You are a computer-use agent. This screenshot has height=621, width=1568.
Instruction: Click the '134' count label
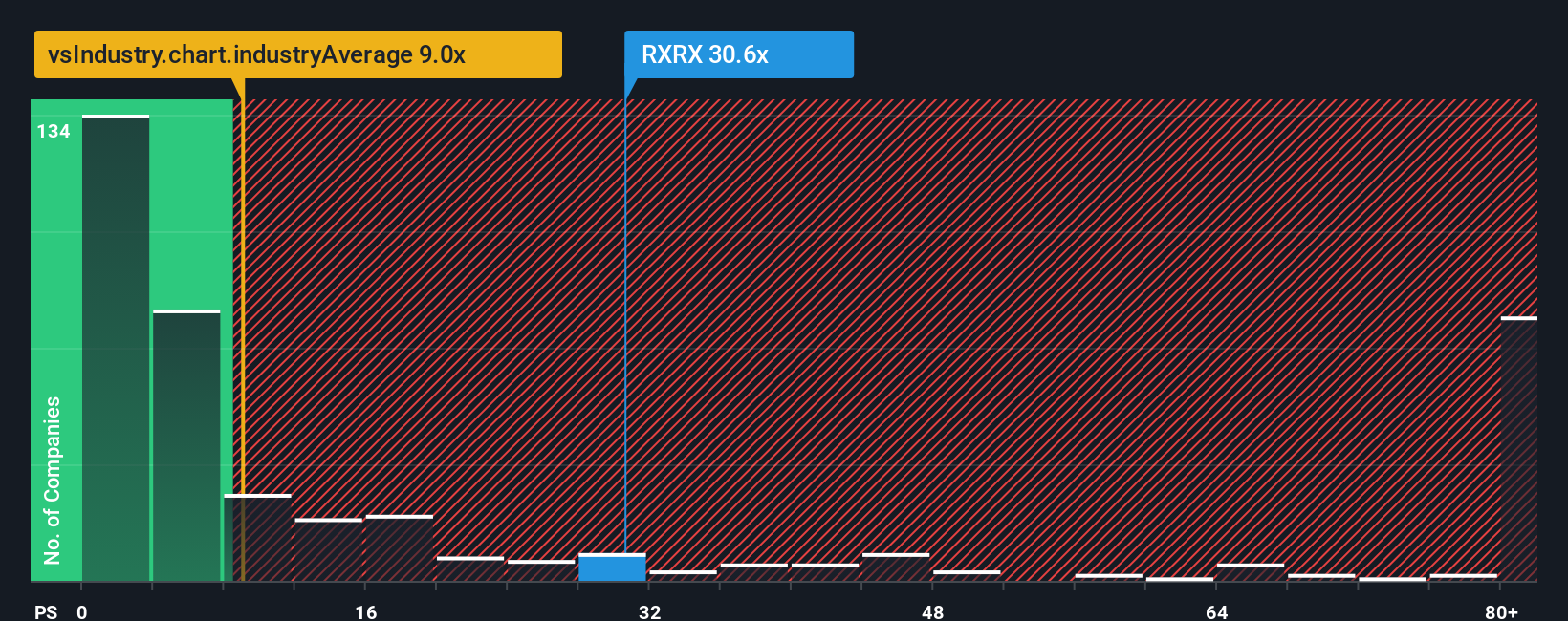pyautogui.click(x=54, y=132)
